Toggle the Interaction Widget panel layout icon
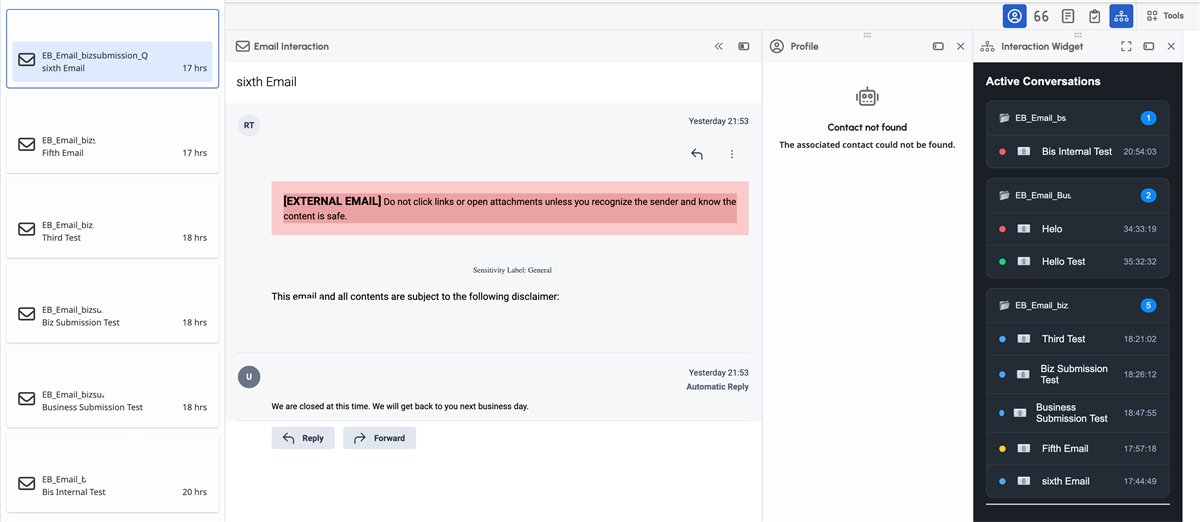Image resolution: width=1200 pixels, height=522 pixels. (1149, 46)
